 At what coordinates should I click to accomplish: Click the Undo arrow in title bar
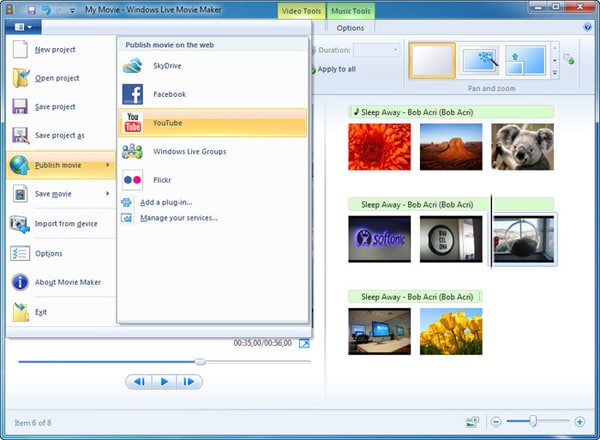[46, 10]
